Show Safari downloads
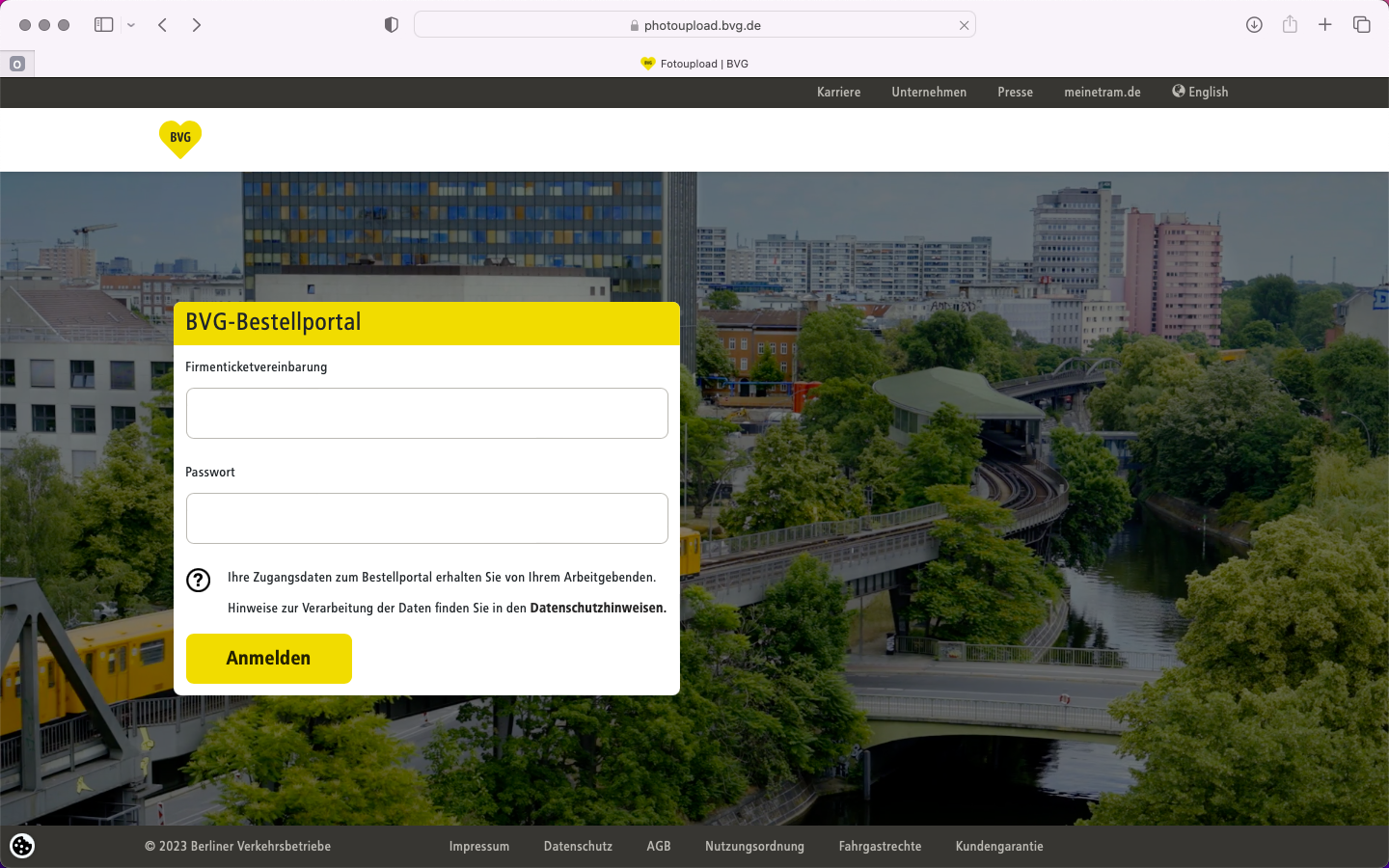Image resolution: width=1389 pixels, height=868 pixels. pyautogui.click(x=1254, y=25)
